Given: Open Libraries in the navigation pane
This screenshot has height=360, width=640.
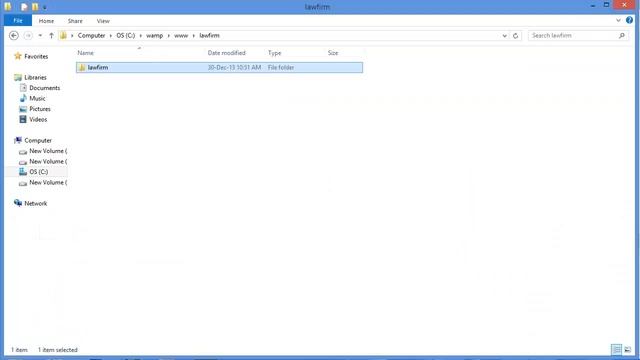Looking at the screenshot, I should point(36,77).
